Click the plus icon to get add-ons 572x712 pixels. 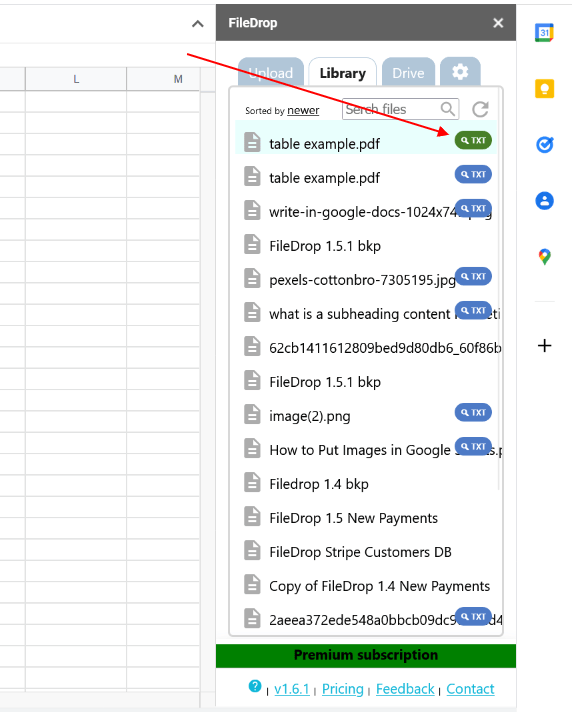coord(544,346)
